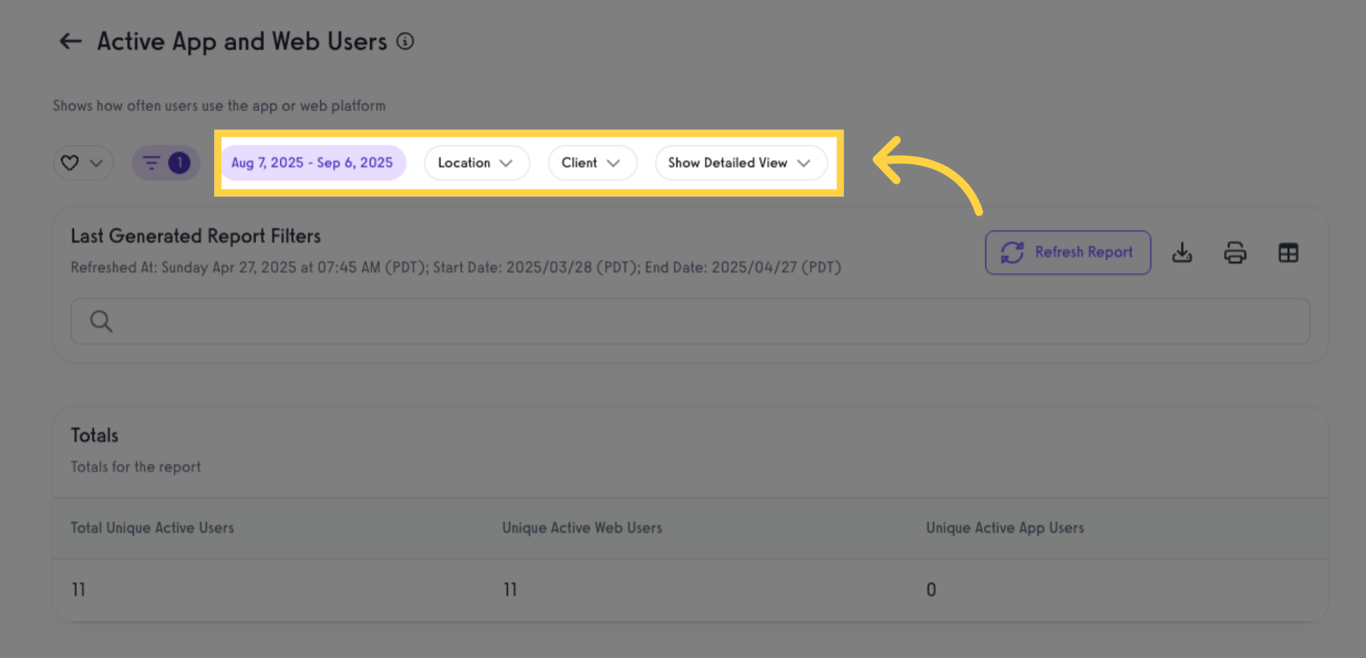The image size is (1366, 658).
Task: Open the Client filter dropdown
Action: pyautogui.click(x=591, y=163)
